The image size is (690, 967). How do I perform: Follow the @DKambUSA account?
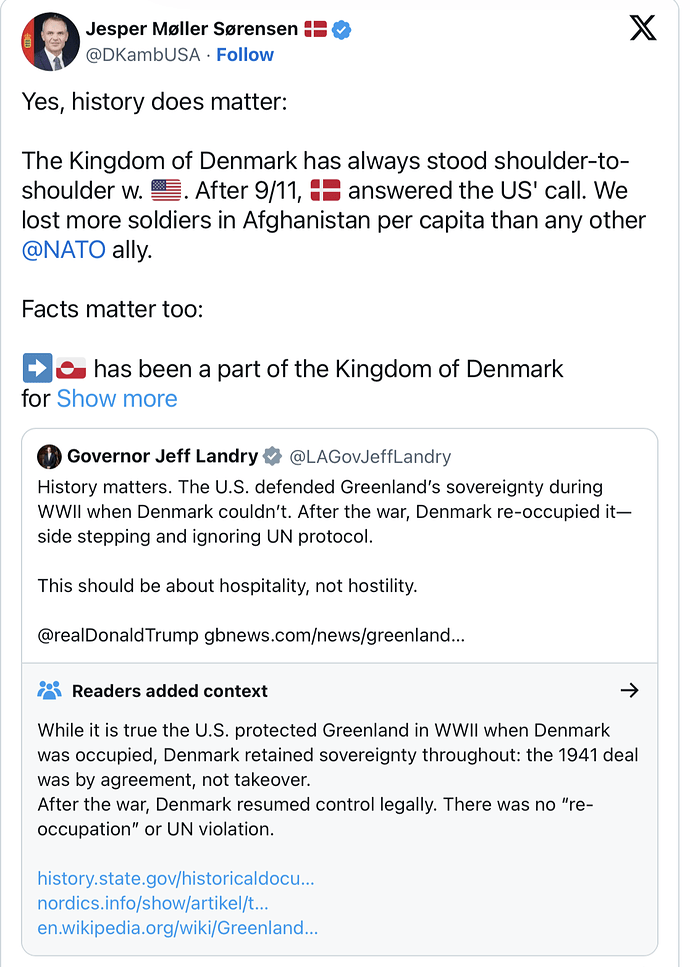pos(245,55)
